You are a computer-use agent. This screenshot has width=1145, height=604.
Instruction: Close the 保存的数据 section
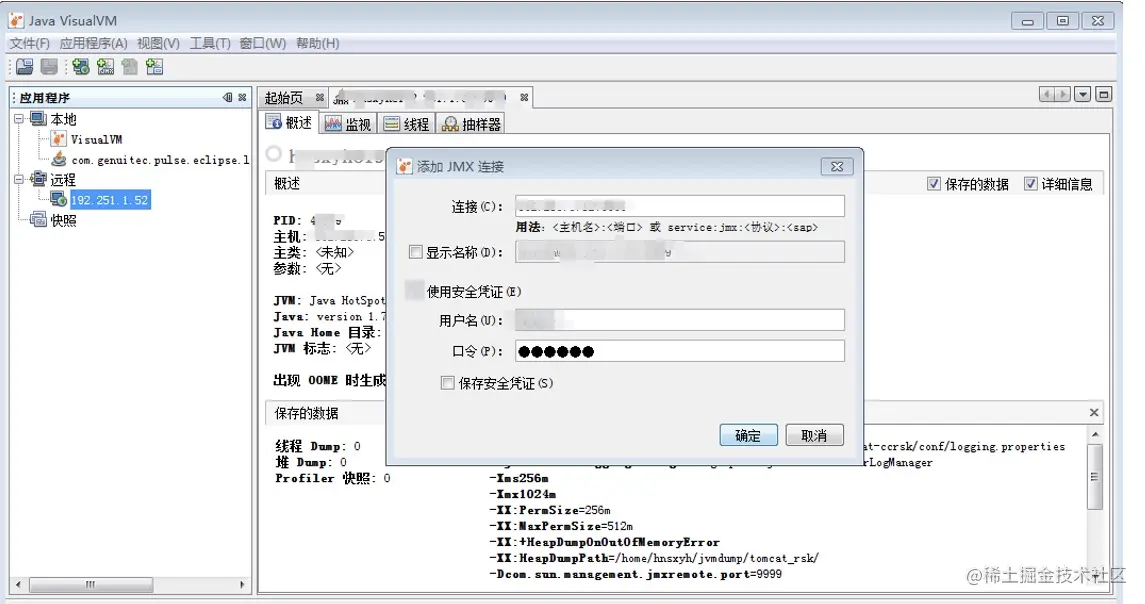tap(1094, 413)
